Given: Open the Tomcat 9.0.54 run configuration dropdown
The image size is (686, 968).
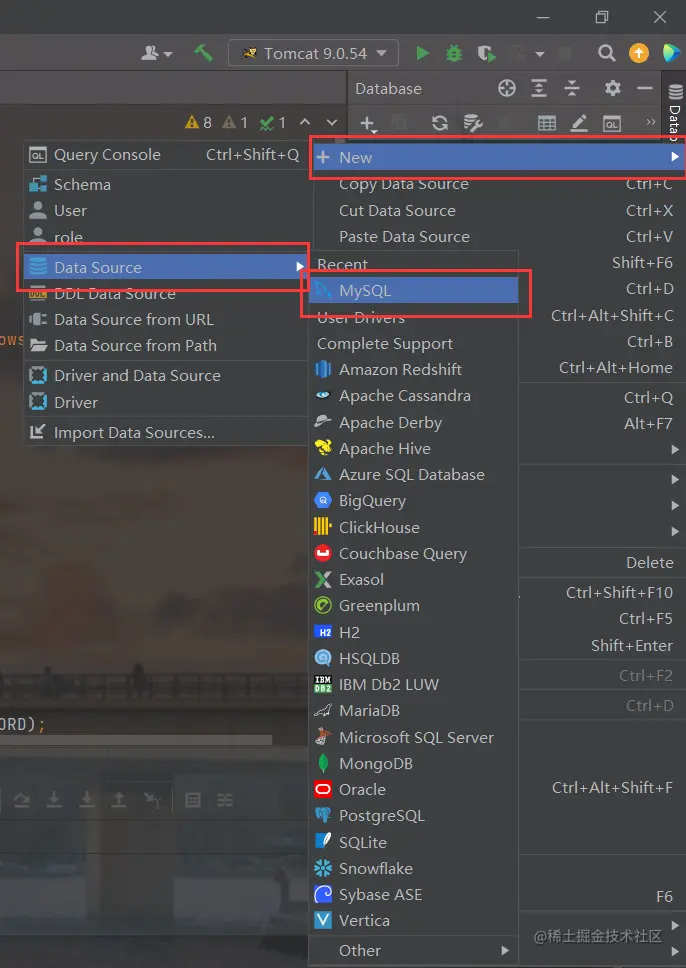Looking at the screenshot, I should (314, 54).
